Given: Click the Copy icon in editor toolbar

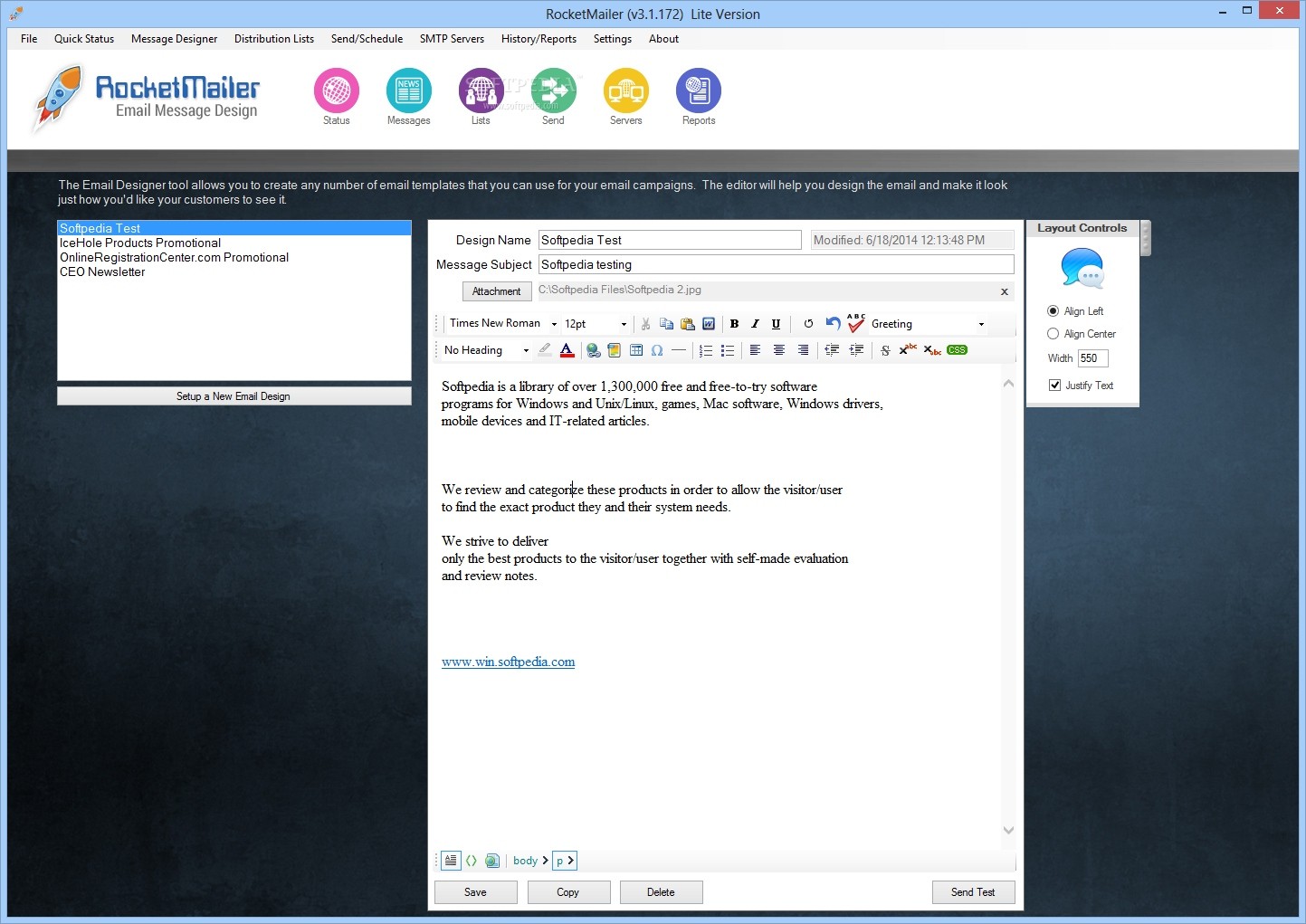Looking at the screenshot, I should tap(667, 324).
